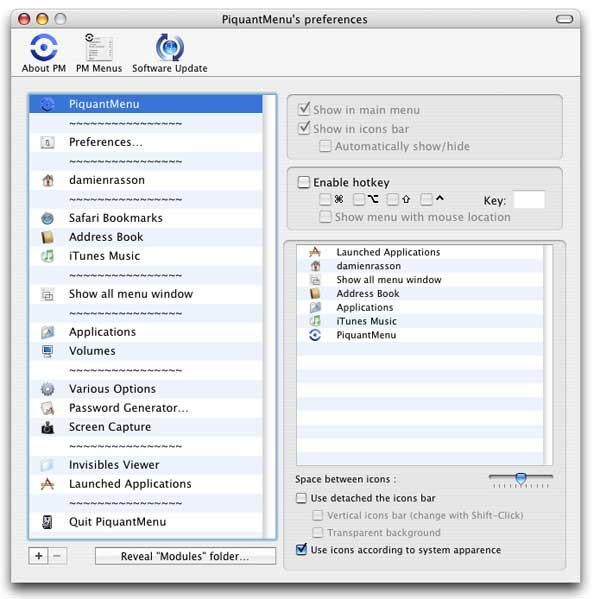Toggle Show menu with mouse location
Image resolution: width=600 pixels, height=599 pixels.
tap(325, 217)
